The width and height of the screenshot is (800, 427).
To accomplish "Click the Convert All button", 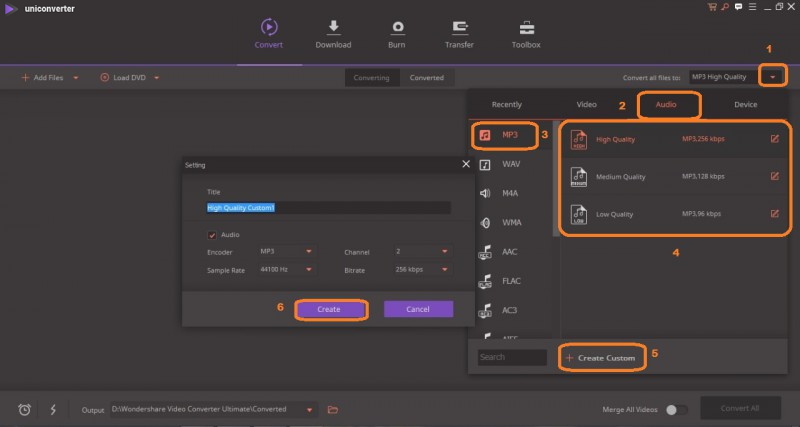I will [740, 408].
